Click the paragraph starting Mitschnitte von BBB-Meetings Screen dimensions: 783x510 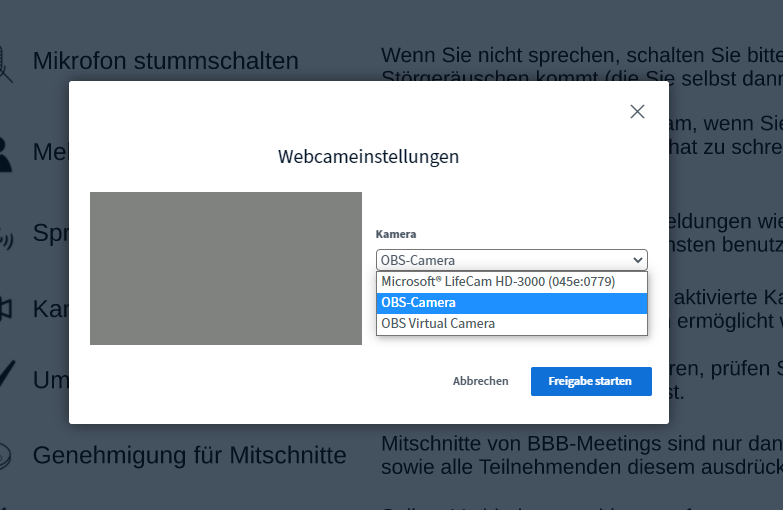coord(580,452)
